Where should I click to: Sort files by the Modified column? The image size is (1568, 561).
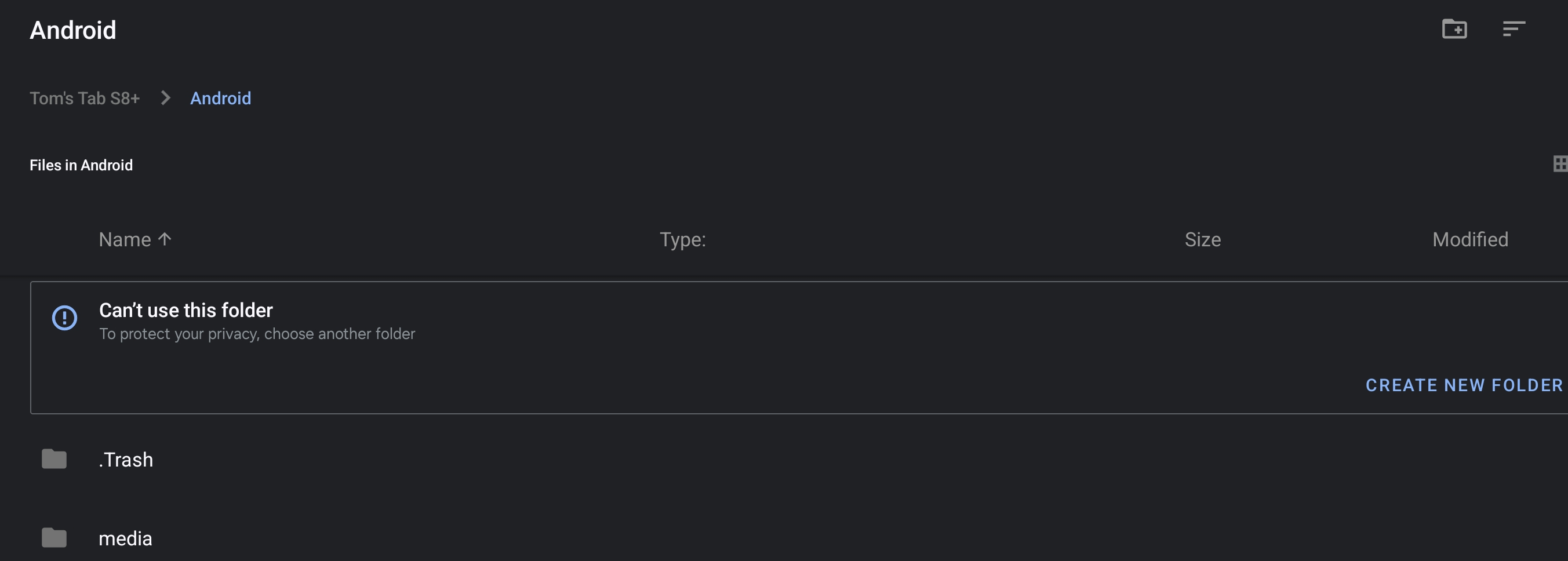pos(1469,240)
